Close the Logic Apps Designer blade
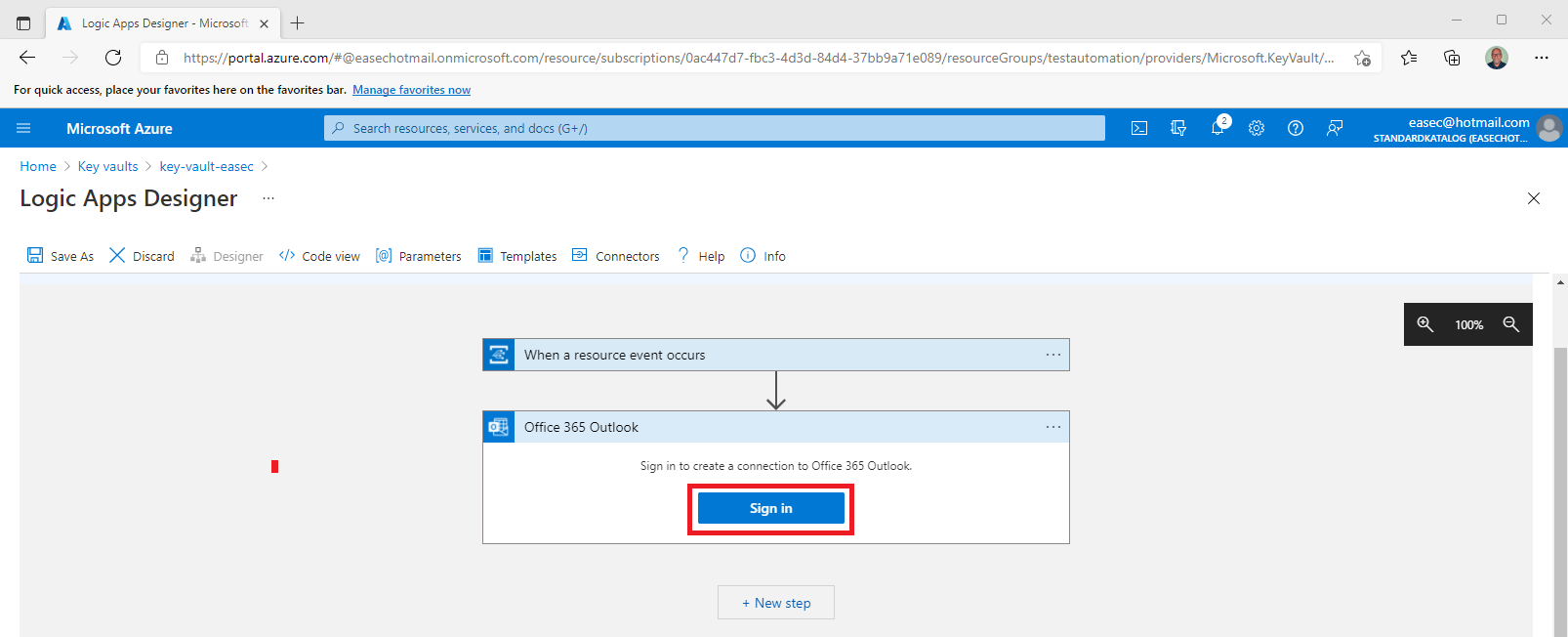This screenshot has width=1568, height=637. coord(1533,198)
